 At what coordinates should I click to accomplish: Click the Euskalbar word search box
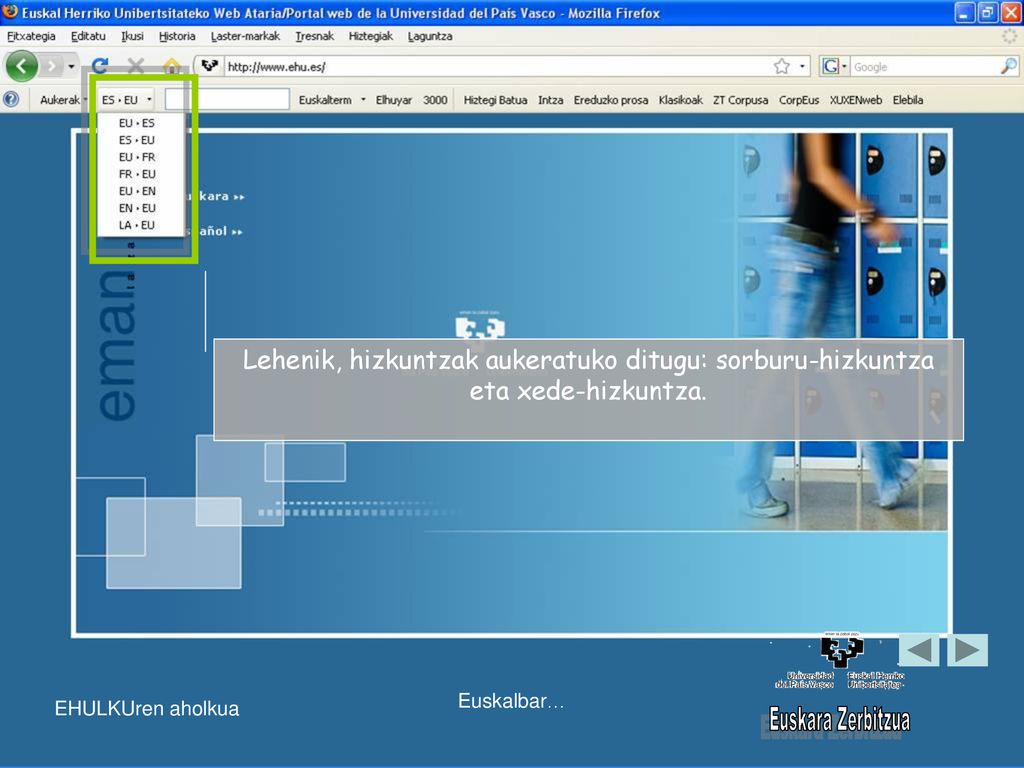point(227,99)
